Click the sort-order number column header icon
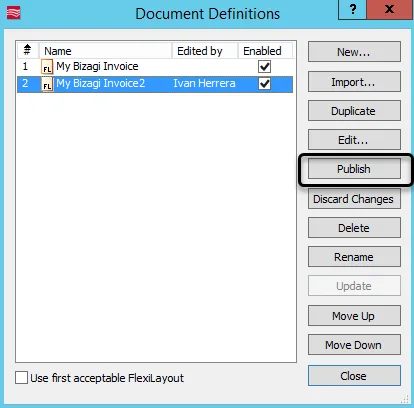Viewport: 414px width, 408px height. pyautogui.click(x=27, y=50)
